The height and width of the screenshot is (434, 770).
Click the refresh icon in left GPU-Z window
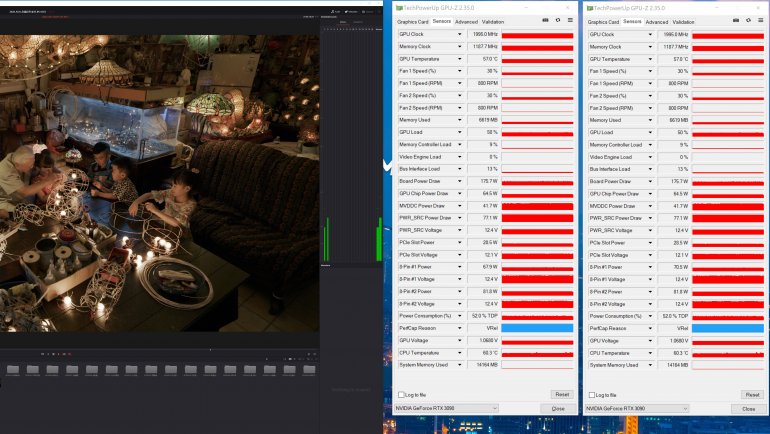tap(558, 21)
